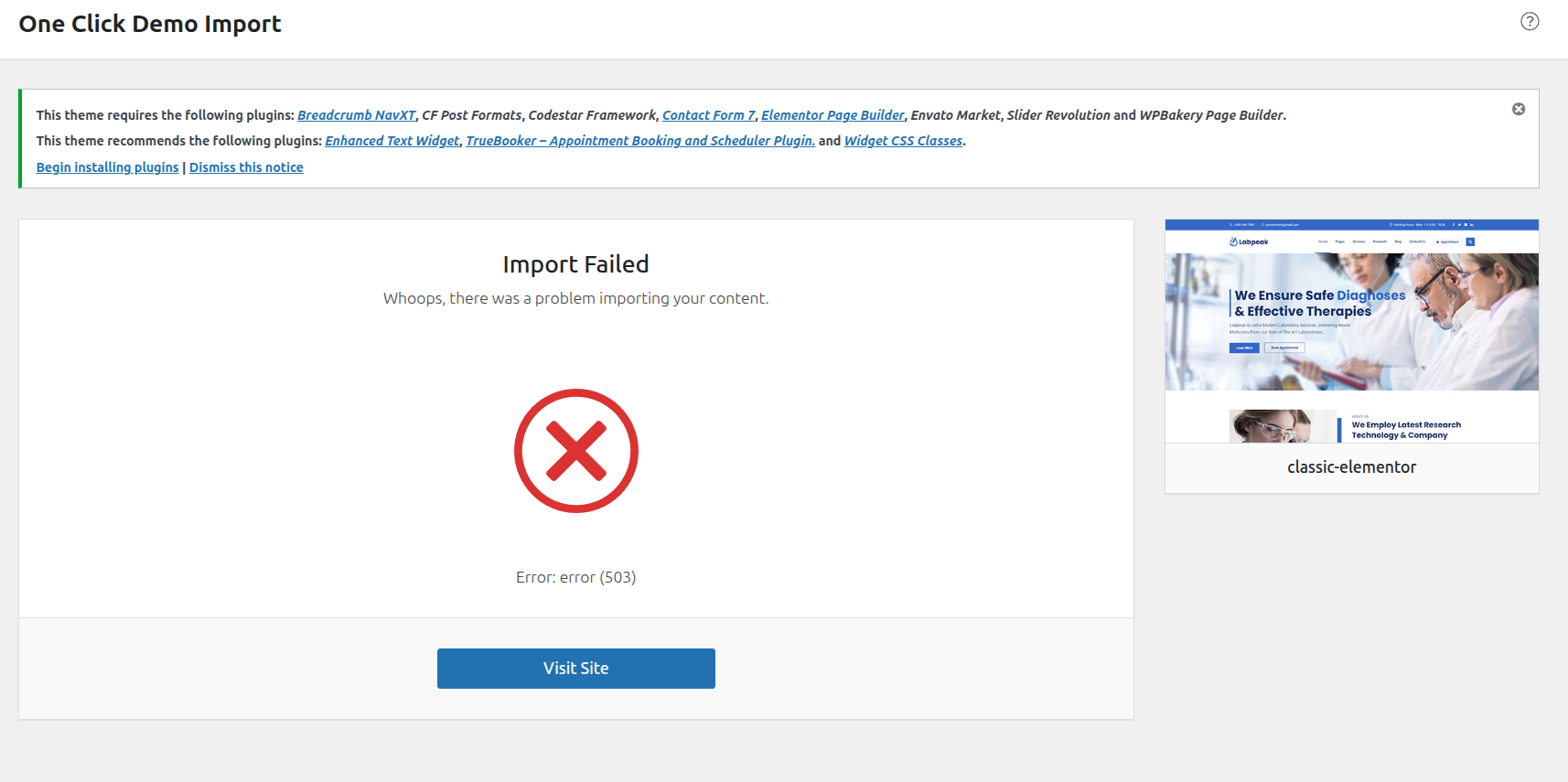The height and width of the screenshot is (782, 1568).
Task: Click Book Appointment in demo preview
Action: [1284, 348]
